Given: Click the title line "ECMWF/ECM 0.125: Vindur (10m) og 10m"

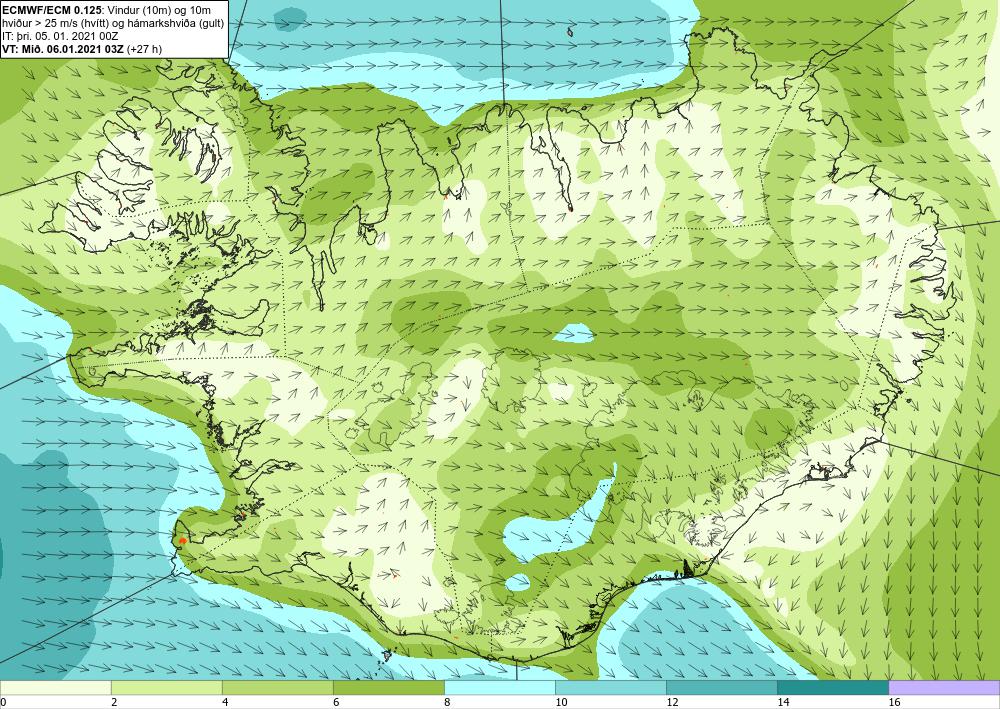Looking at the screenshot, I should tap(107, 10).
